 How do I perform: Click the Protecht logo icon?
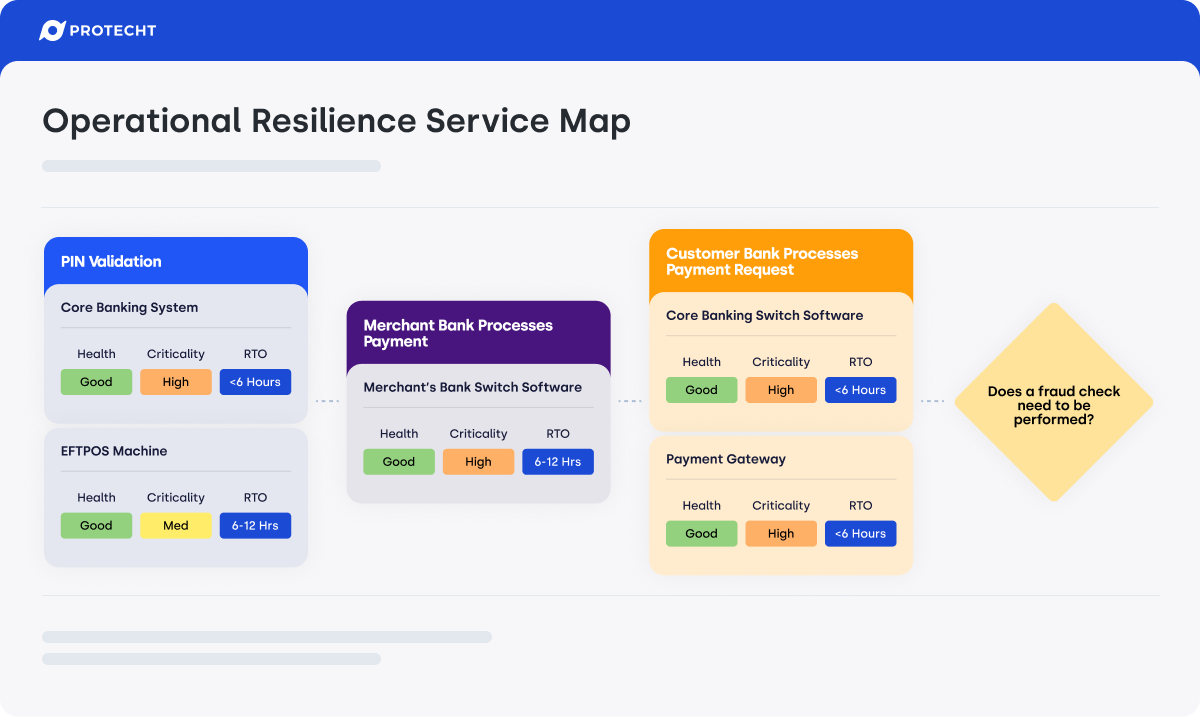[x=52, y=31]
